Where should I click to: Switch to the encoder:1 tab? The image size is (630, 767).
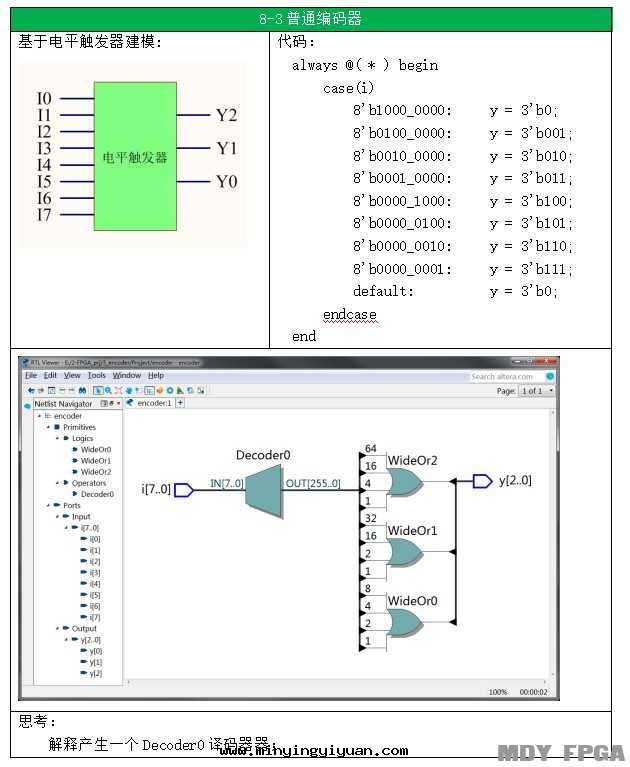tap(153, 403)
